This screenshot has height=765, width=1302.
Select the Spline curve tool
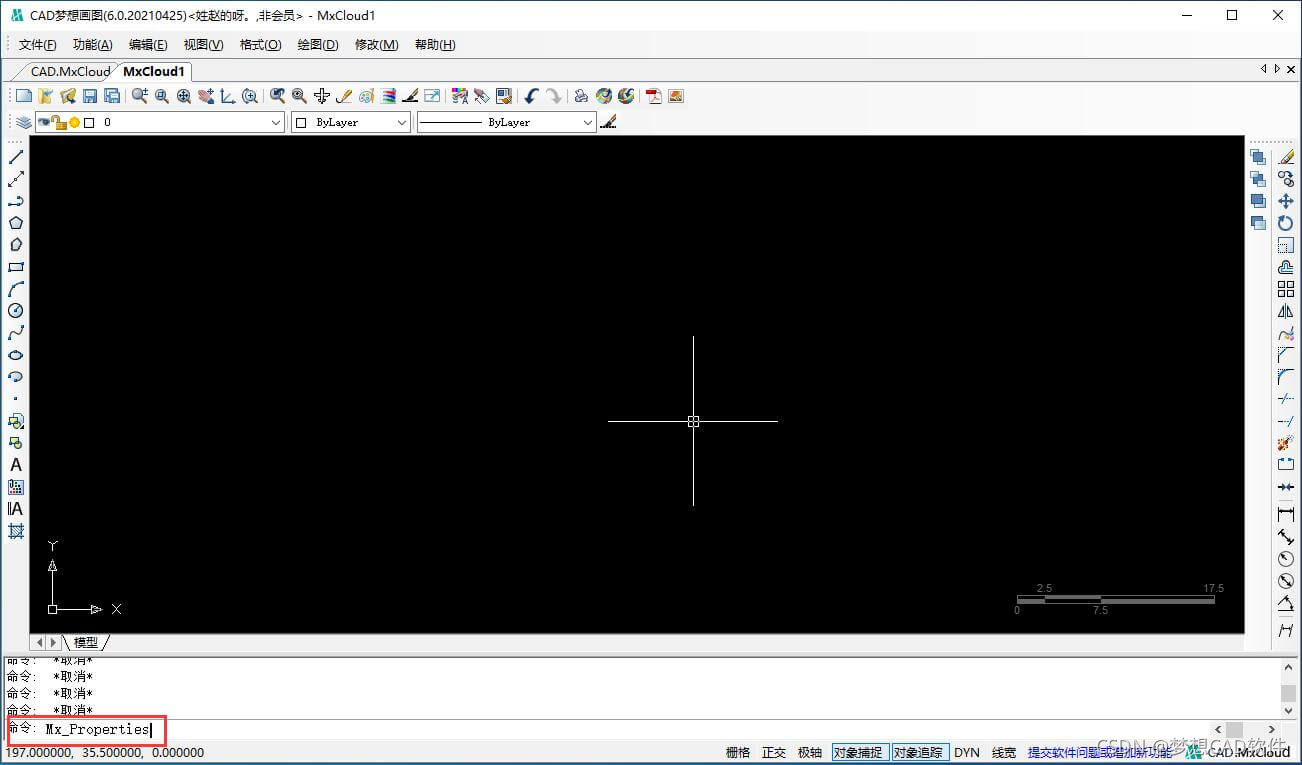16,333
